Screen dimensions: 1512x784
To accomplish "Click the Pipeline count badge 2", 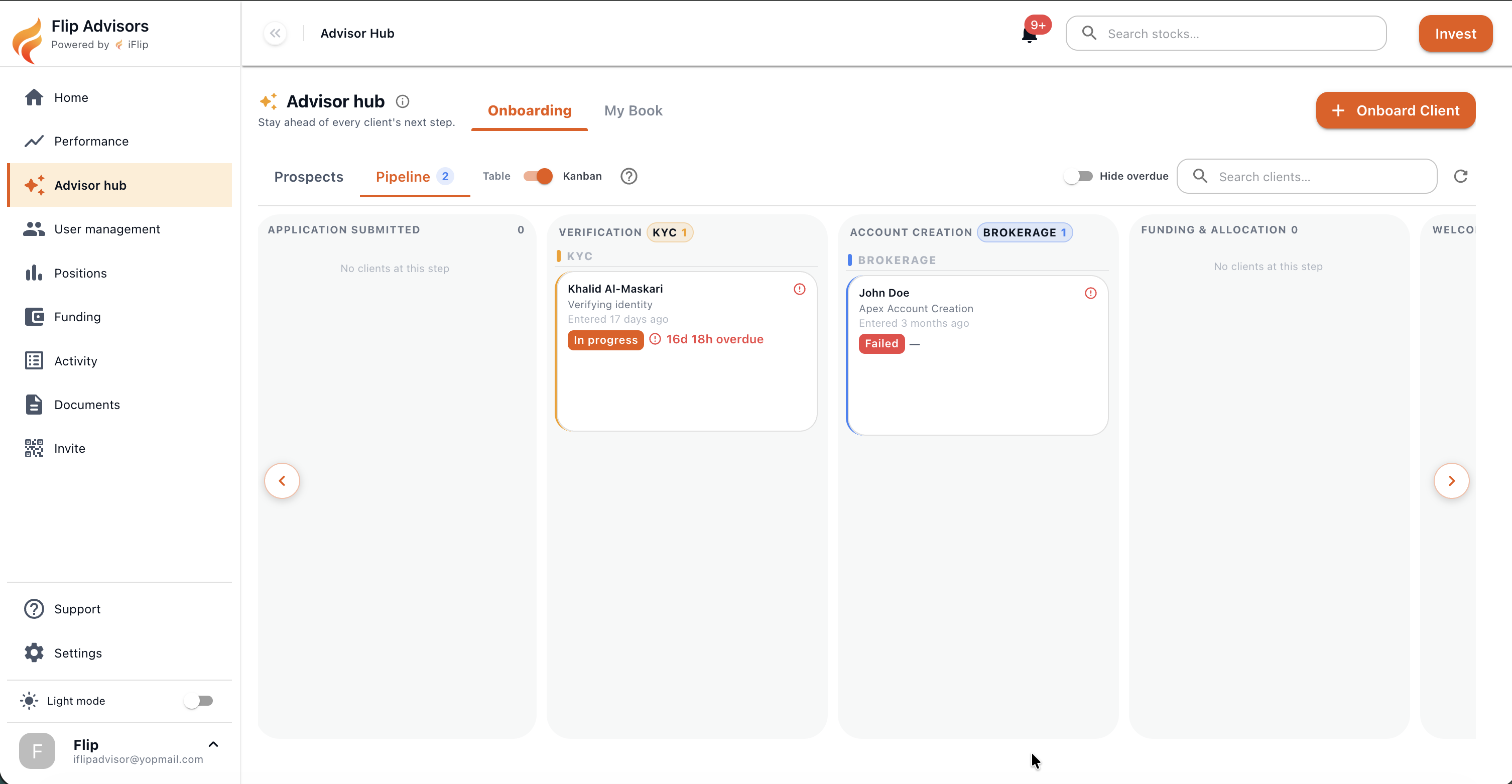I will (445, 177).
